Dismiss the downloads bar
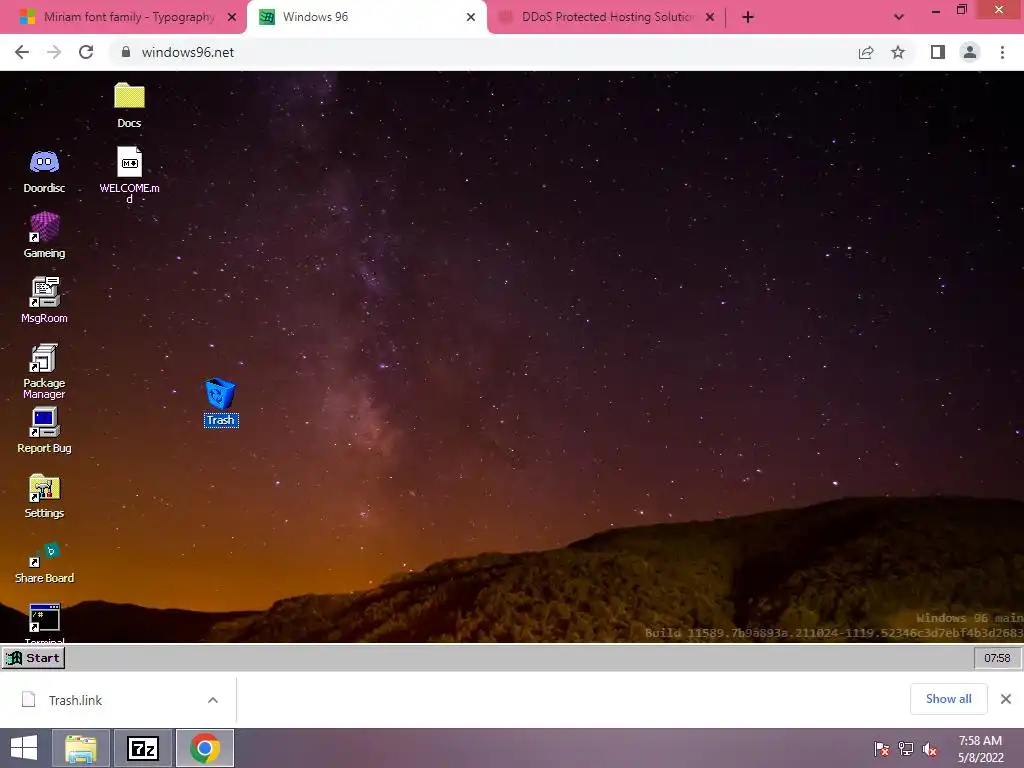 [1006, 699]
